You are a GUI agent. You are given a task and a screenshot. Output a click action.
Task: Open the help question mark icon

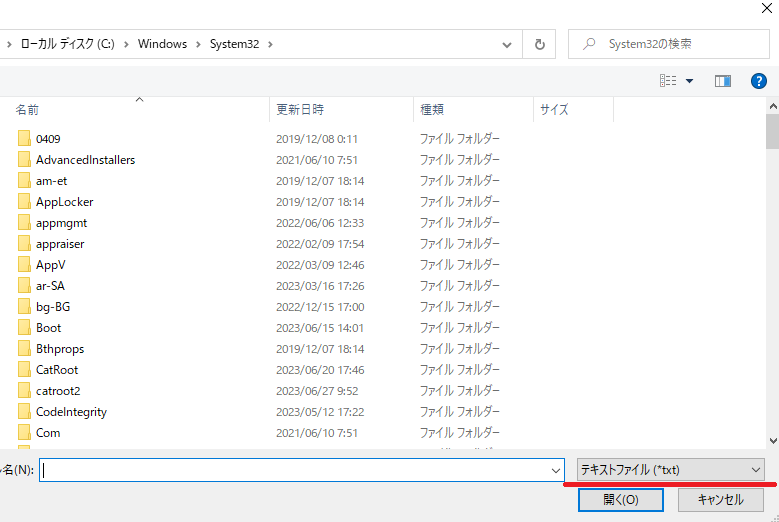tap(759, 80)
